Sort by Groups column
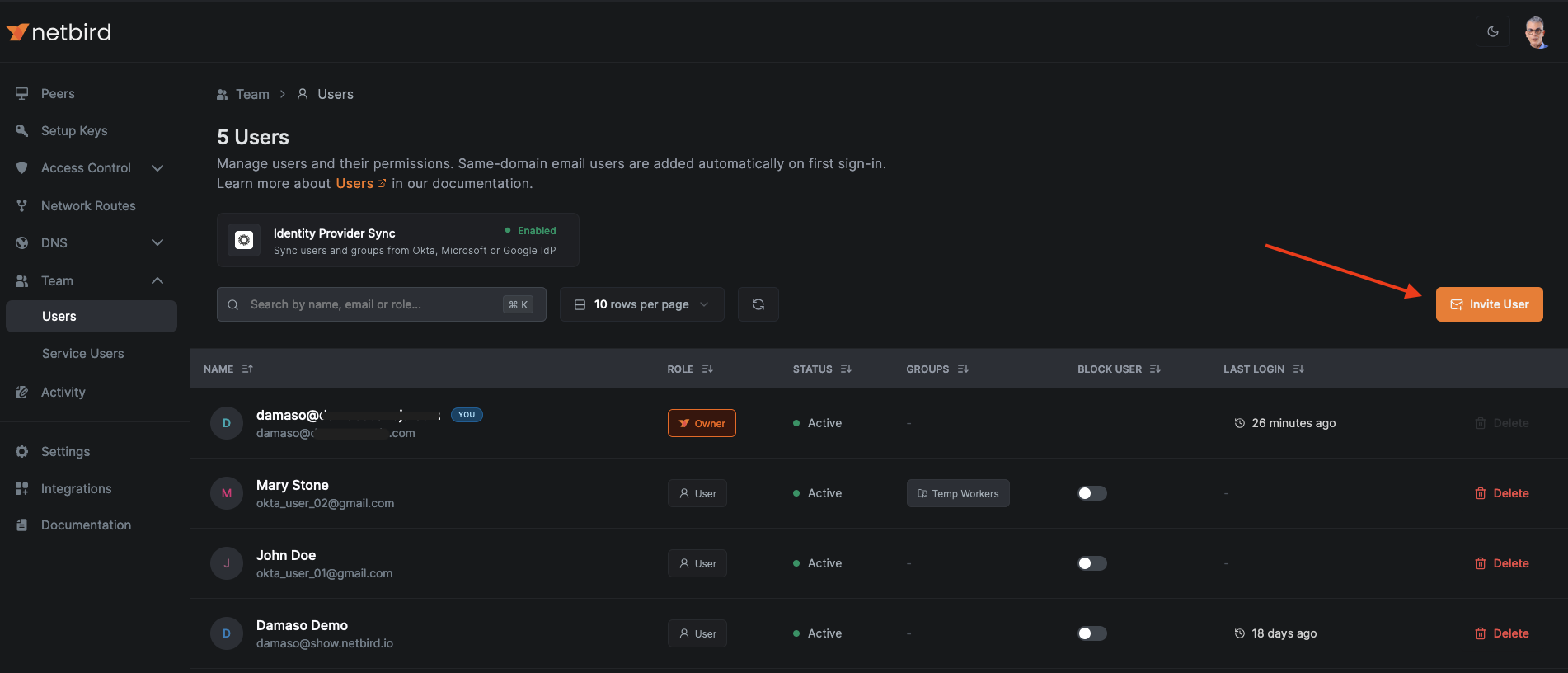This screenshot has width=1568, height=673. pyautogui.click(x=937, y=369)
